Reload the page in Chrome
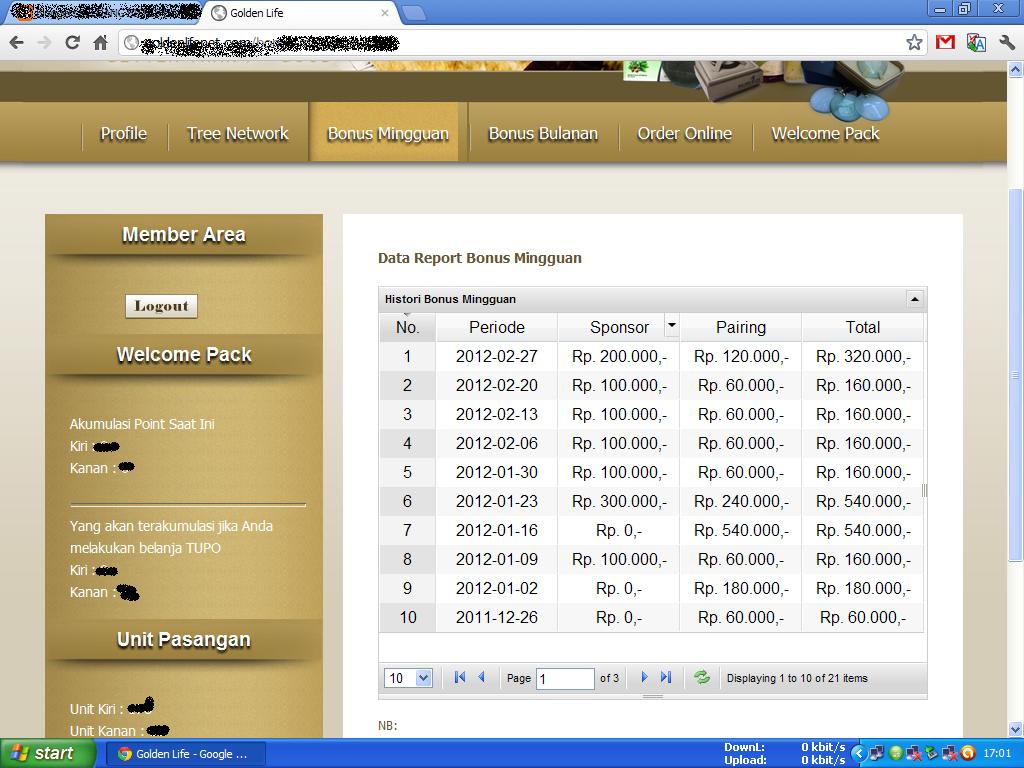 (72, 42)
